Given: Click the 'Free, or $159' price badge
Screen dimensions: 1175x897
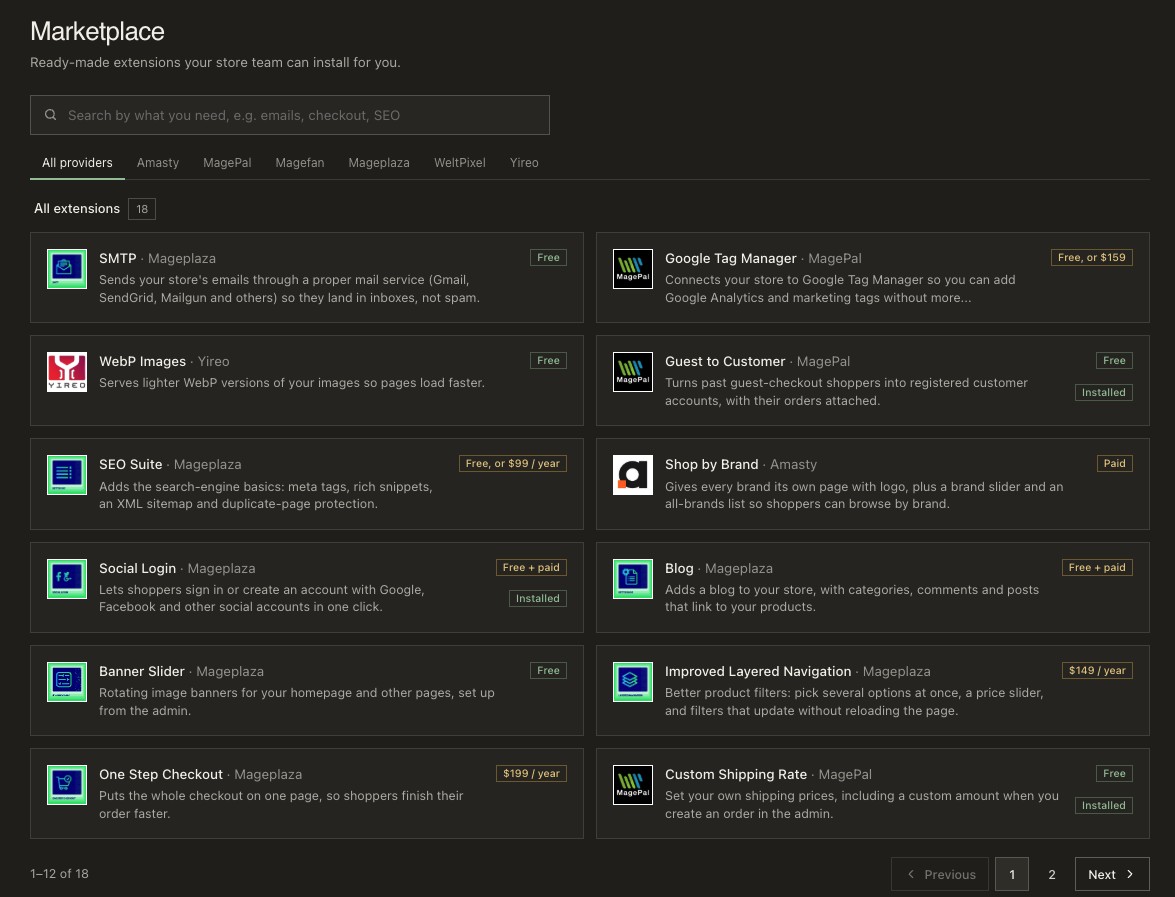Looking at the screenshot, I should click(1092, 257).
